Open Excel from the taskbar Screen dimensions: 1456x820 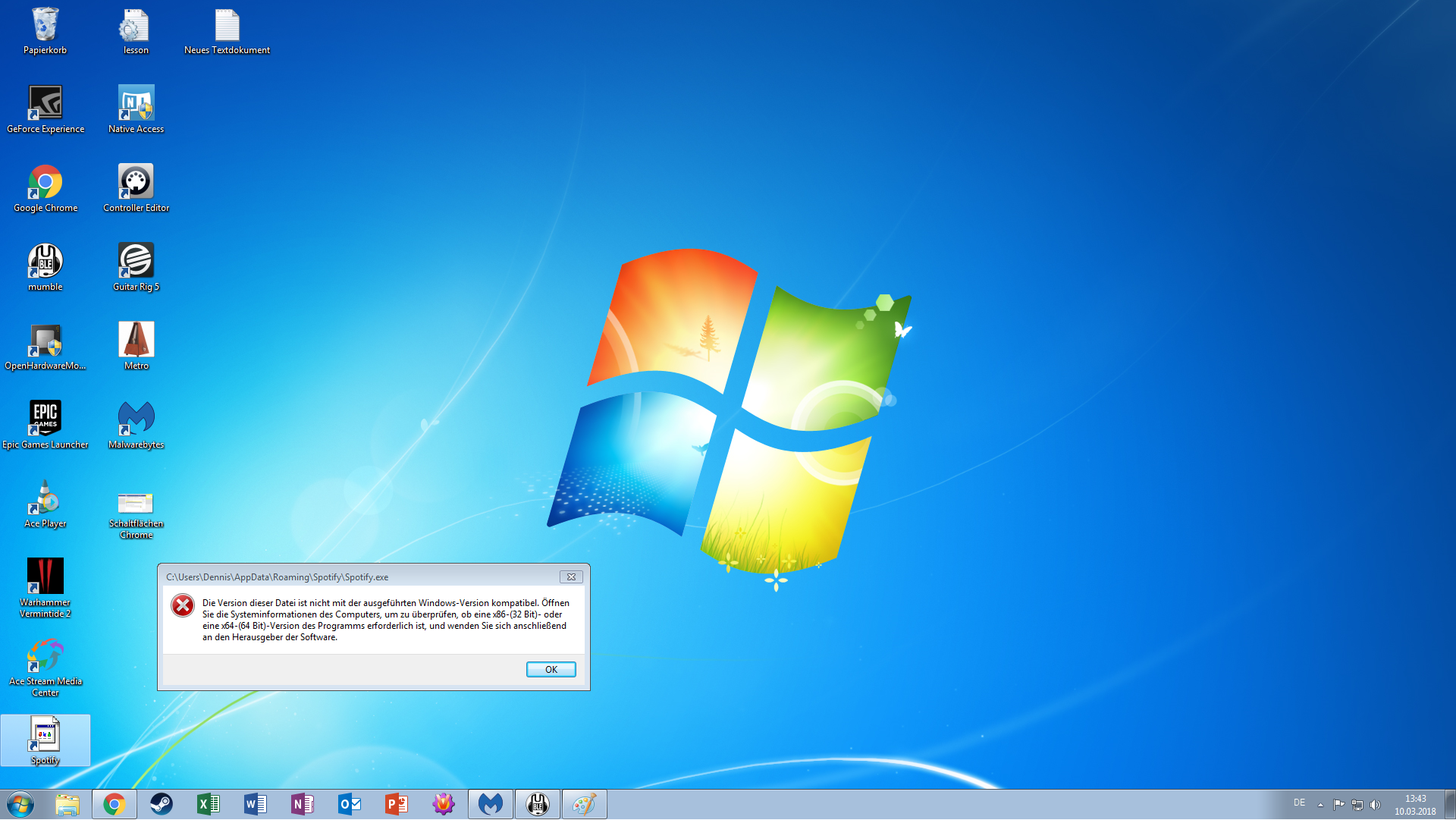click(208, 804)
